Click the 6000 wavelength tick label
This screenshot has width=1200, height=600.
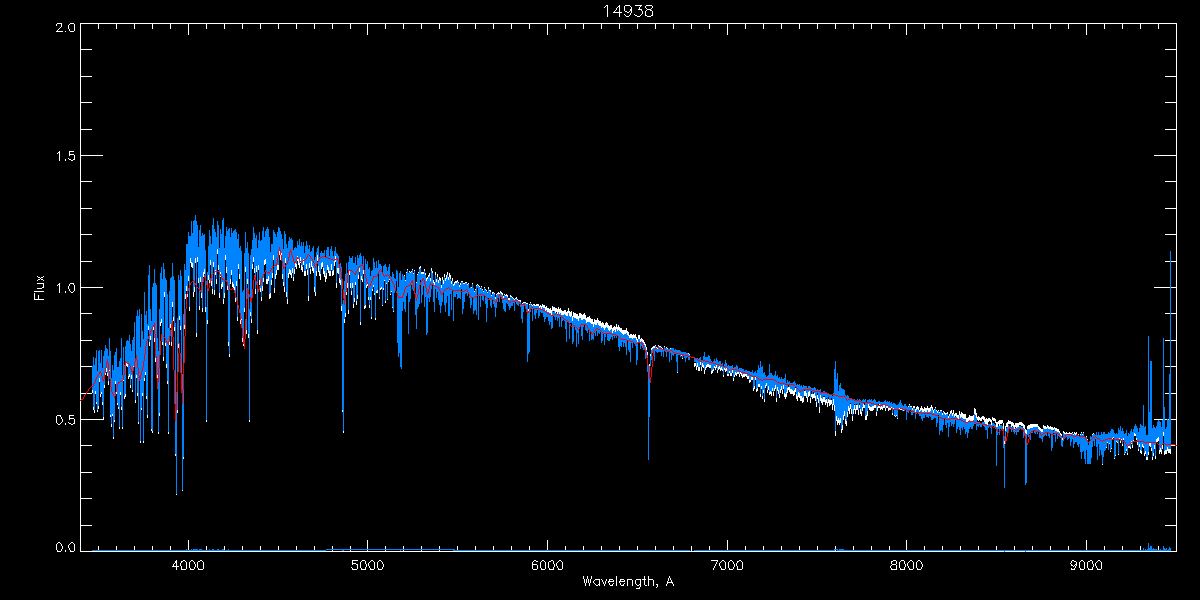548,565
